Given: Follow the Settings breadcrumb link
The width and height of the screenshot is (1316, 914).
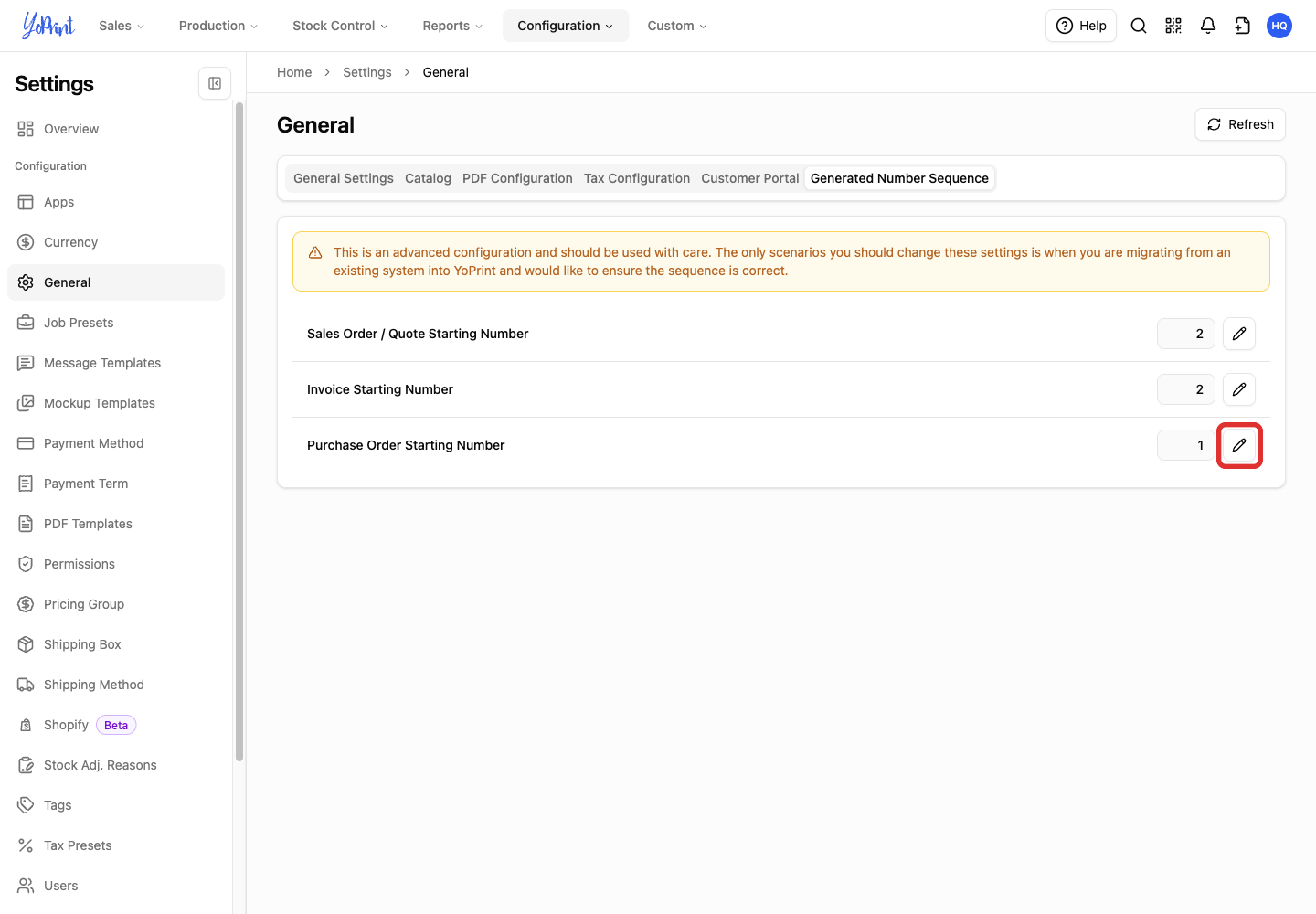Looking at the screenshot, I should [367, 72].
